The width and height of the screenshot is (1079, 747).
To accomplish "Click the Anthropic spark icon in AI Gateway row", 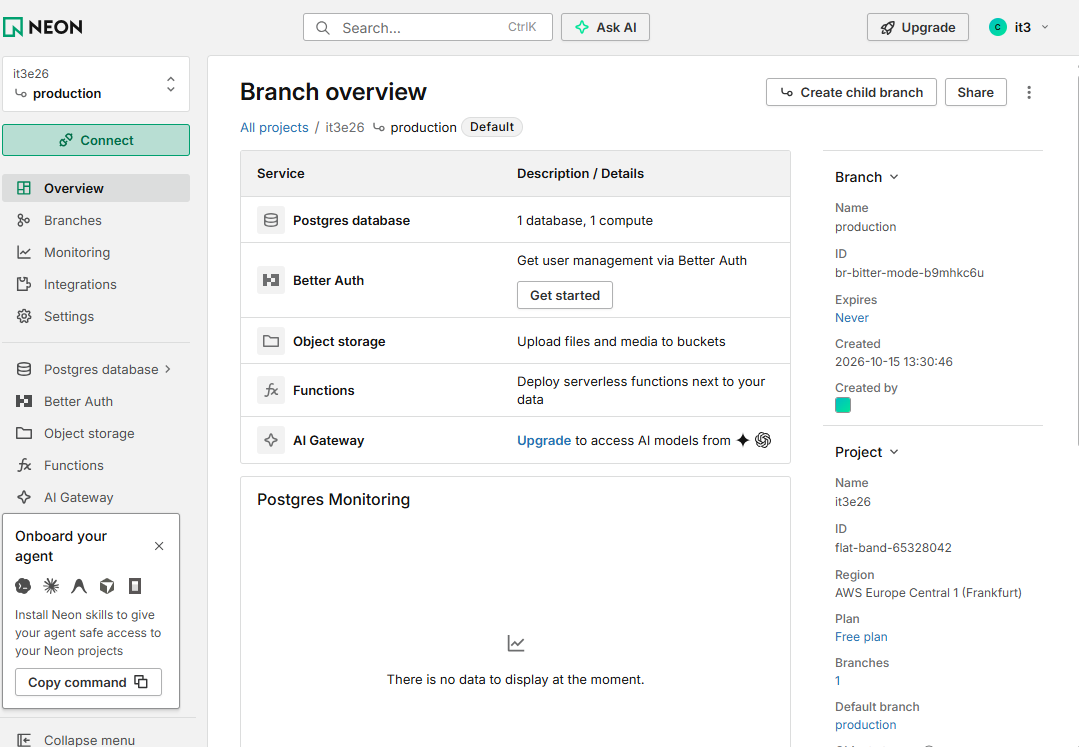I will [x=743, y=440].
